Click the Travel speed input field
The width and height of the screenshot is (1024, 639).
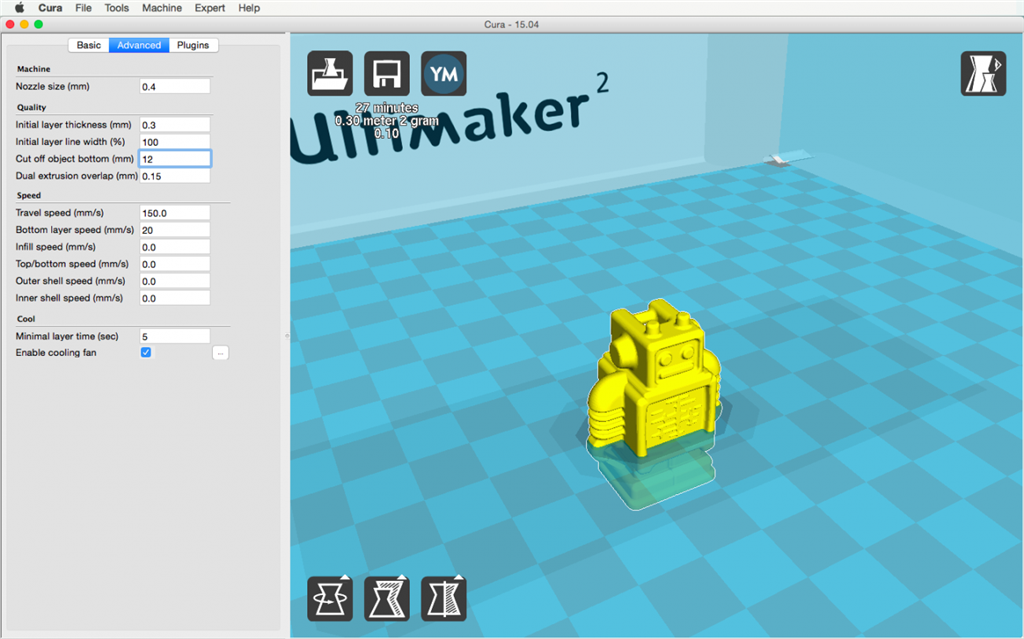point(175,213)
